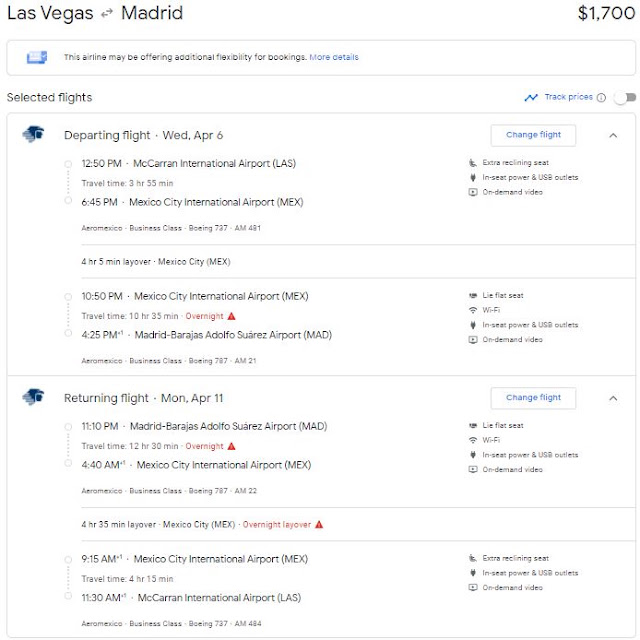Click the Aeromexico logo beside Returning flight
The image size is (640, 640).
click(x=33, y=397)
